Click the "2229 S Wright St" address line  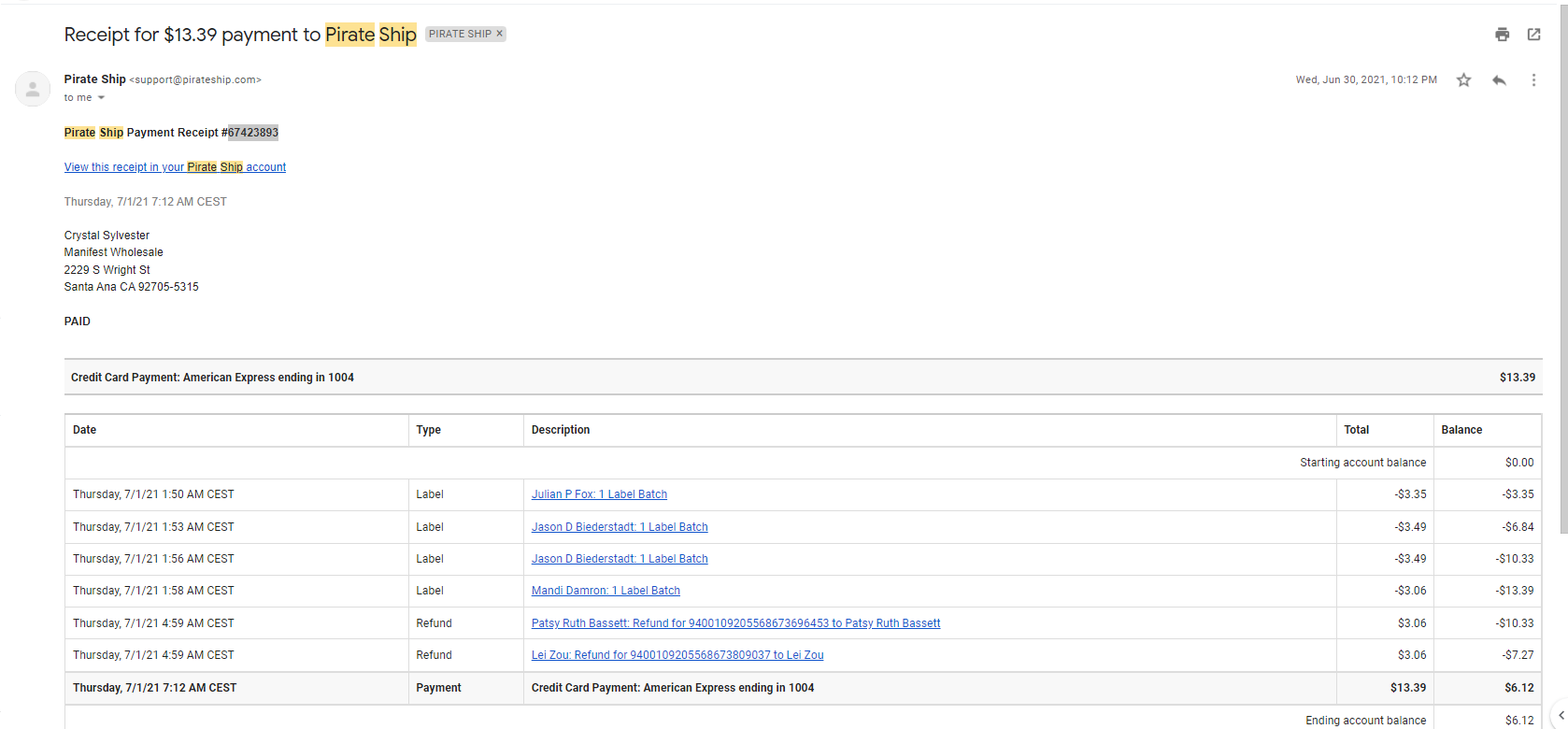pos(107,270)
